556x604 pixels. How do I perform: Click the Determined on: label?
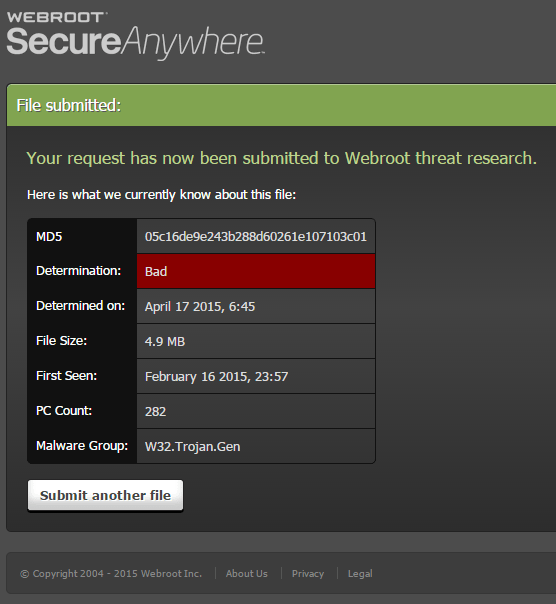(x=81, y=306)
